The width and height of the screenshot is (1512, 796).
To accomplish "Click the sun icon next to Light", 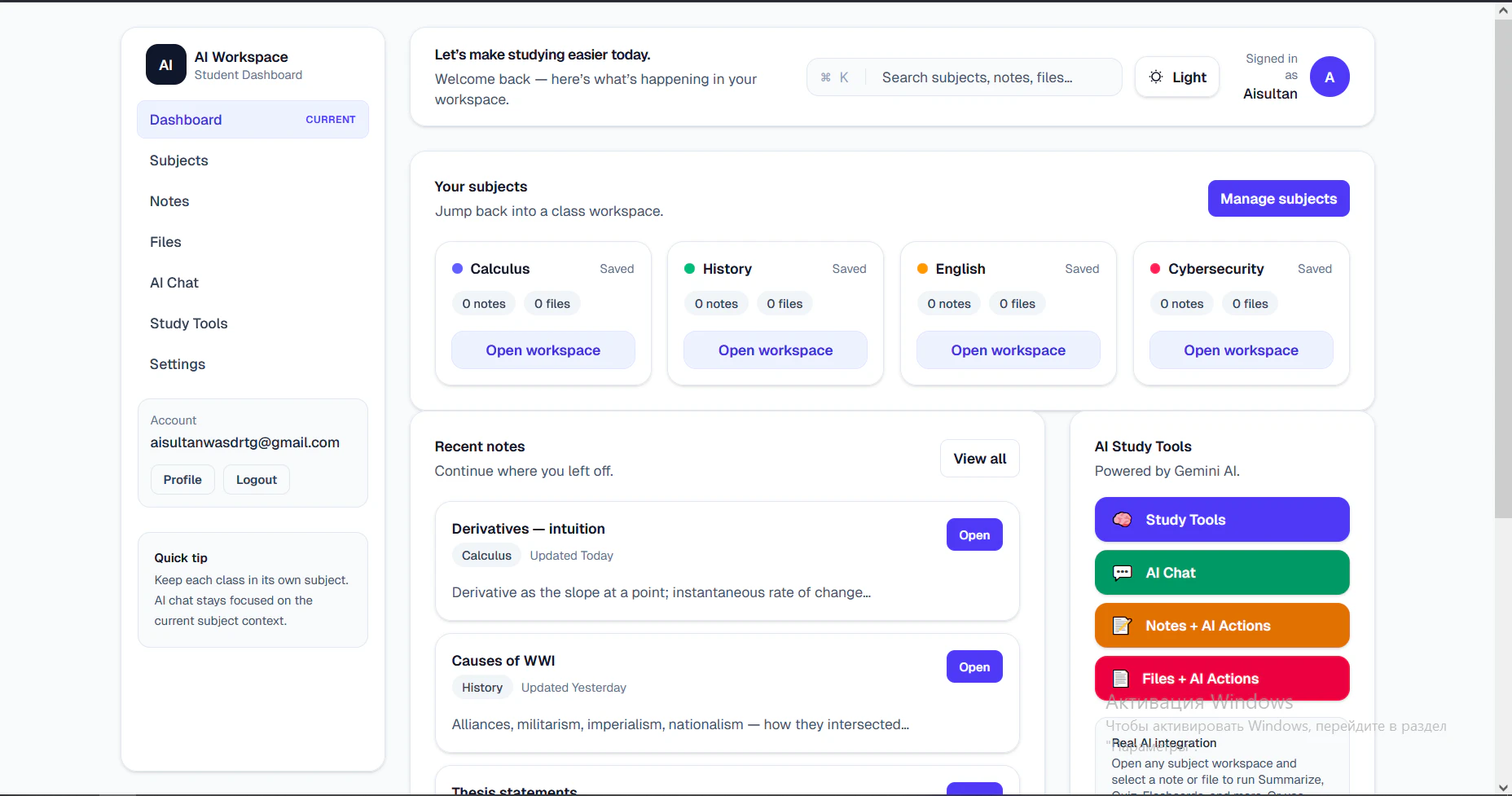I will coord(1156,77).
